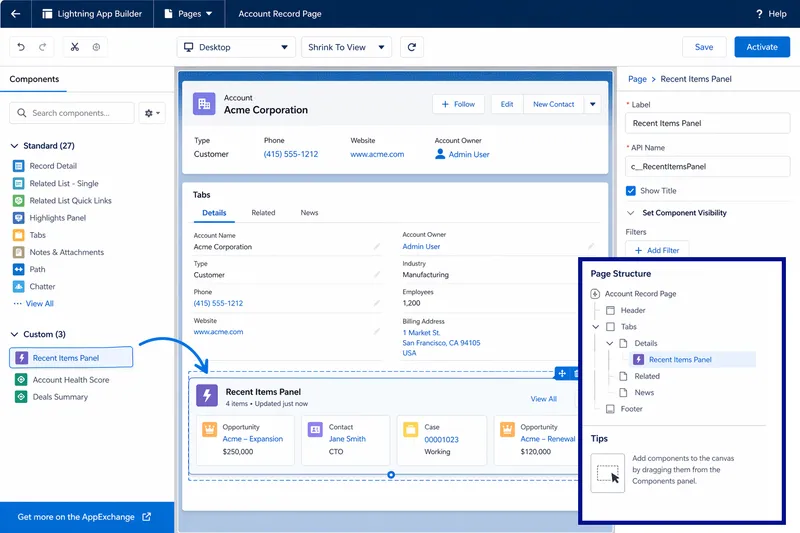Switch to the Details tab
800x533 pixels.
click(214, 213)
